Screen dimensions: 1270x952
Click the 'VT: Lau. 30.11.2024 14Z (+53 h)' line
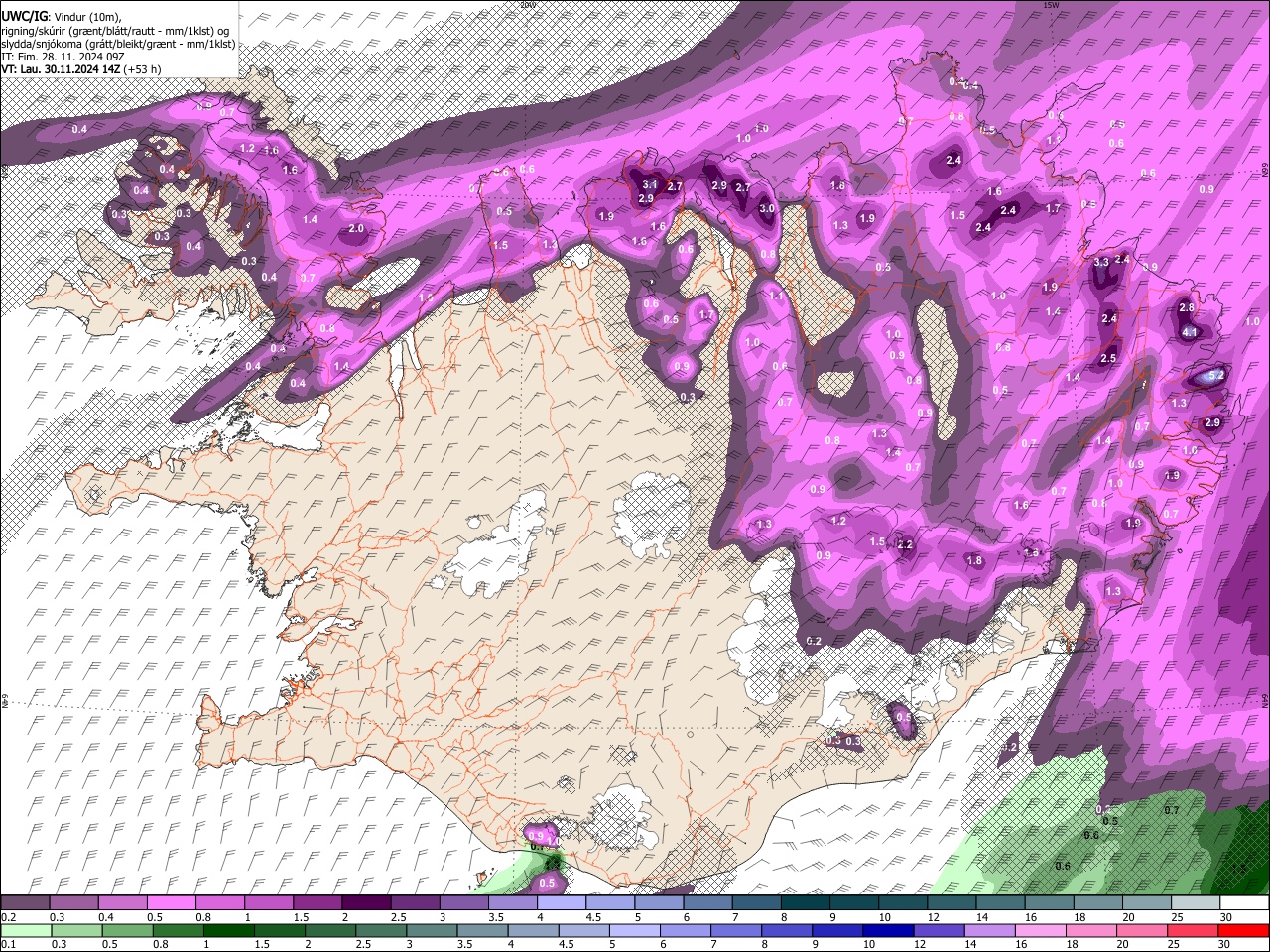81,69
